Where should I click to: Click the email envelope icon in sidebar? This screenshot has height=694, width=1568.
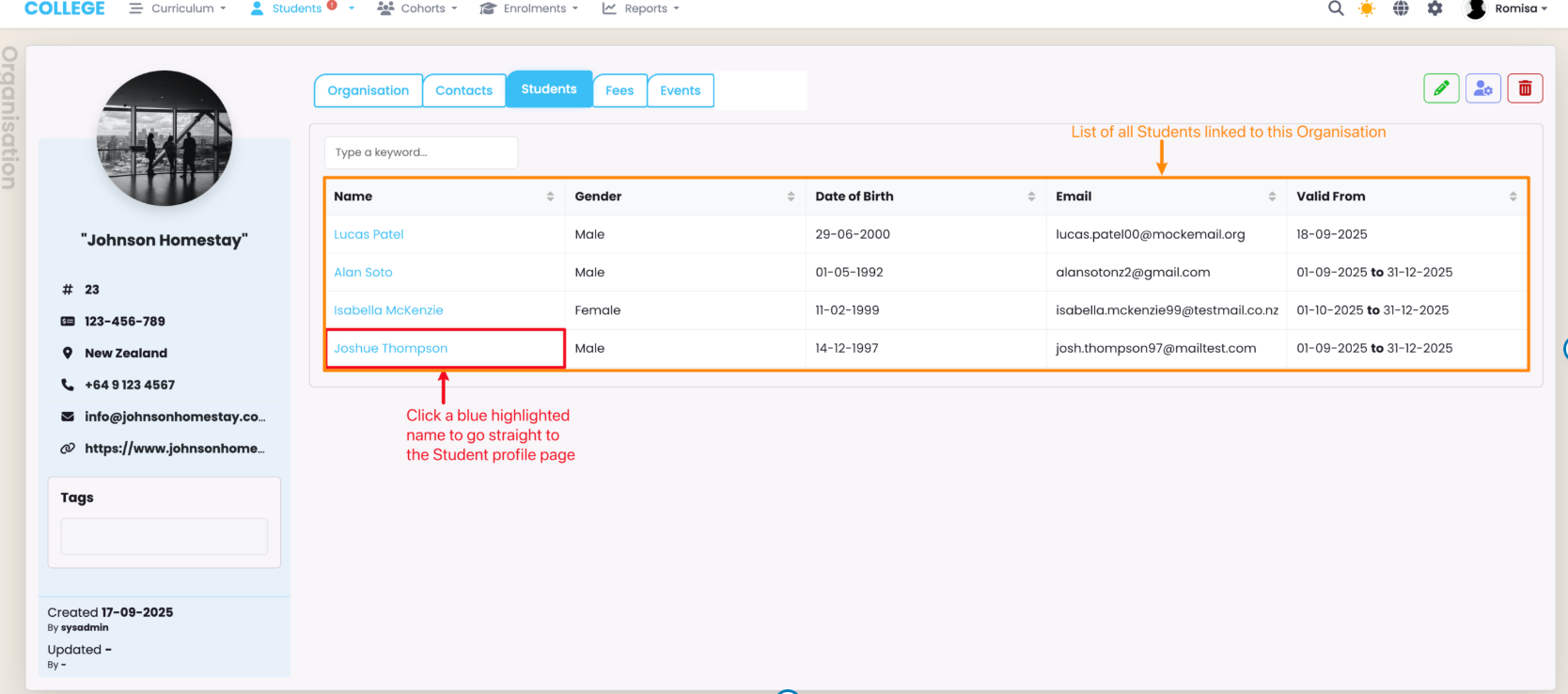click(68, 417)
